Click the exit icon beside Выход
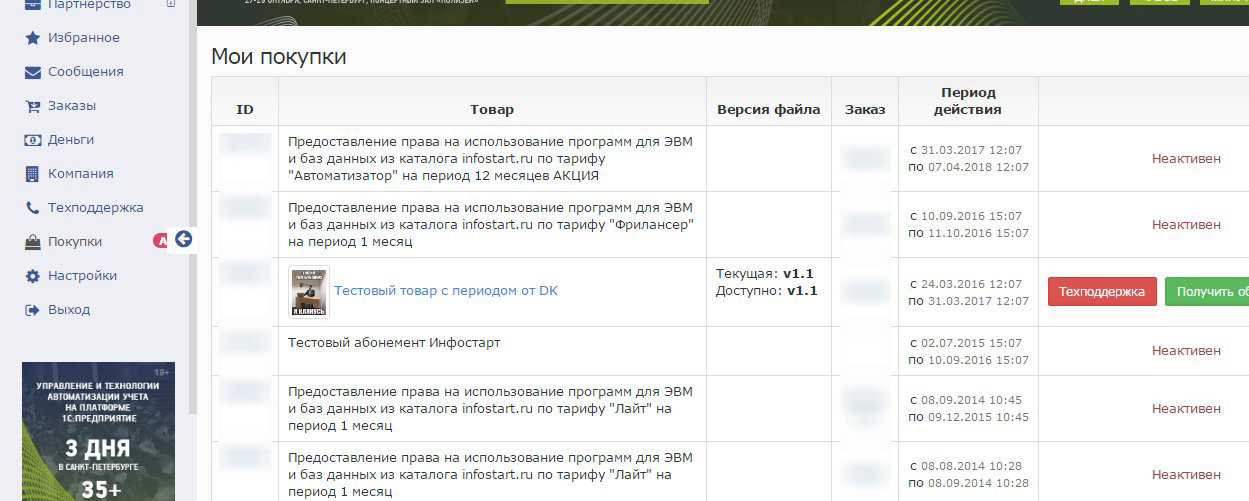 (32, 310)
